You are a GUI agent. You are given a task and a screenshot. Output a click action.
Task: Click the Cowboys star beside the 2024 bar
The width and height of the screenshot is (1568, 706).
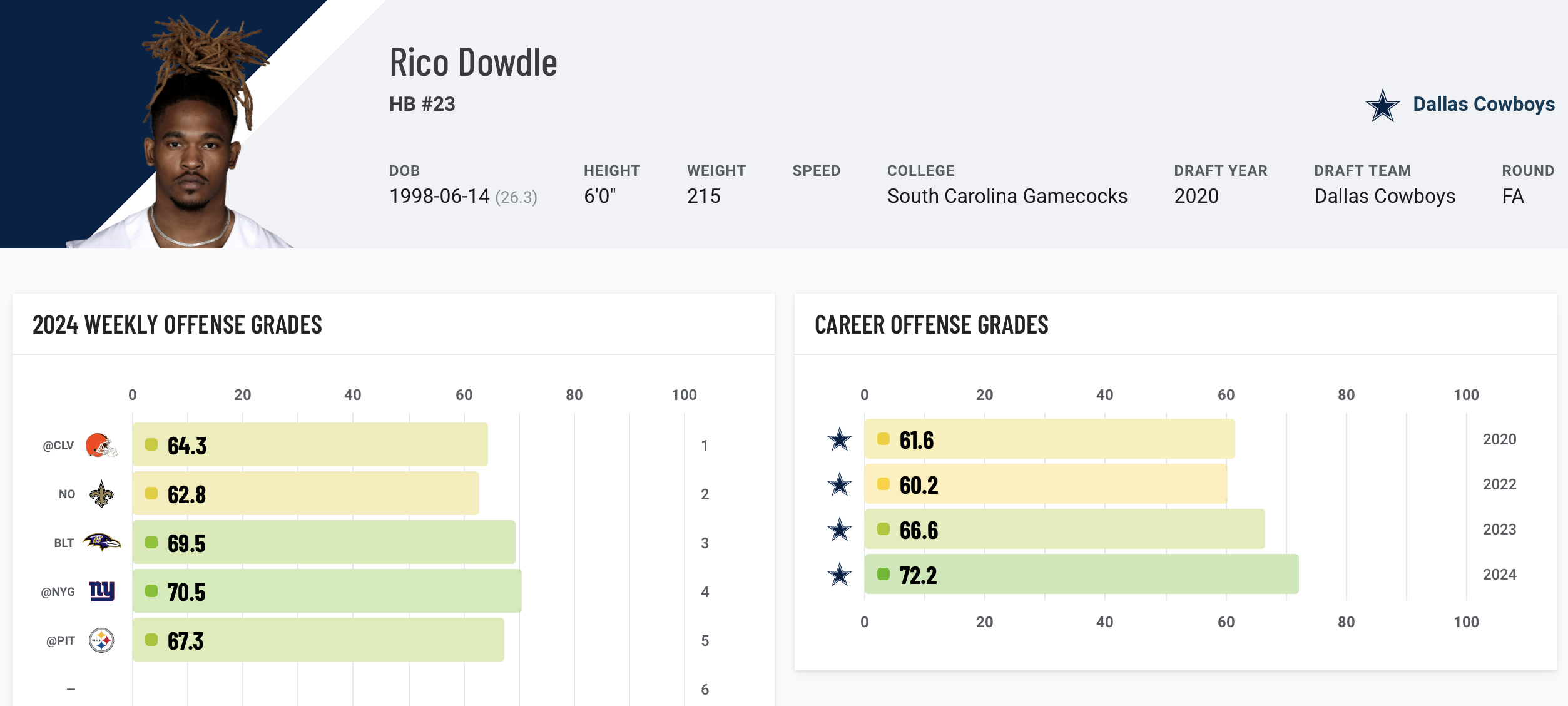coord(839,575)
